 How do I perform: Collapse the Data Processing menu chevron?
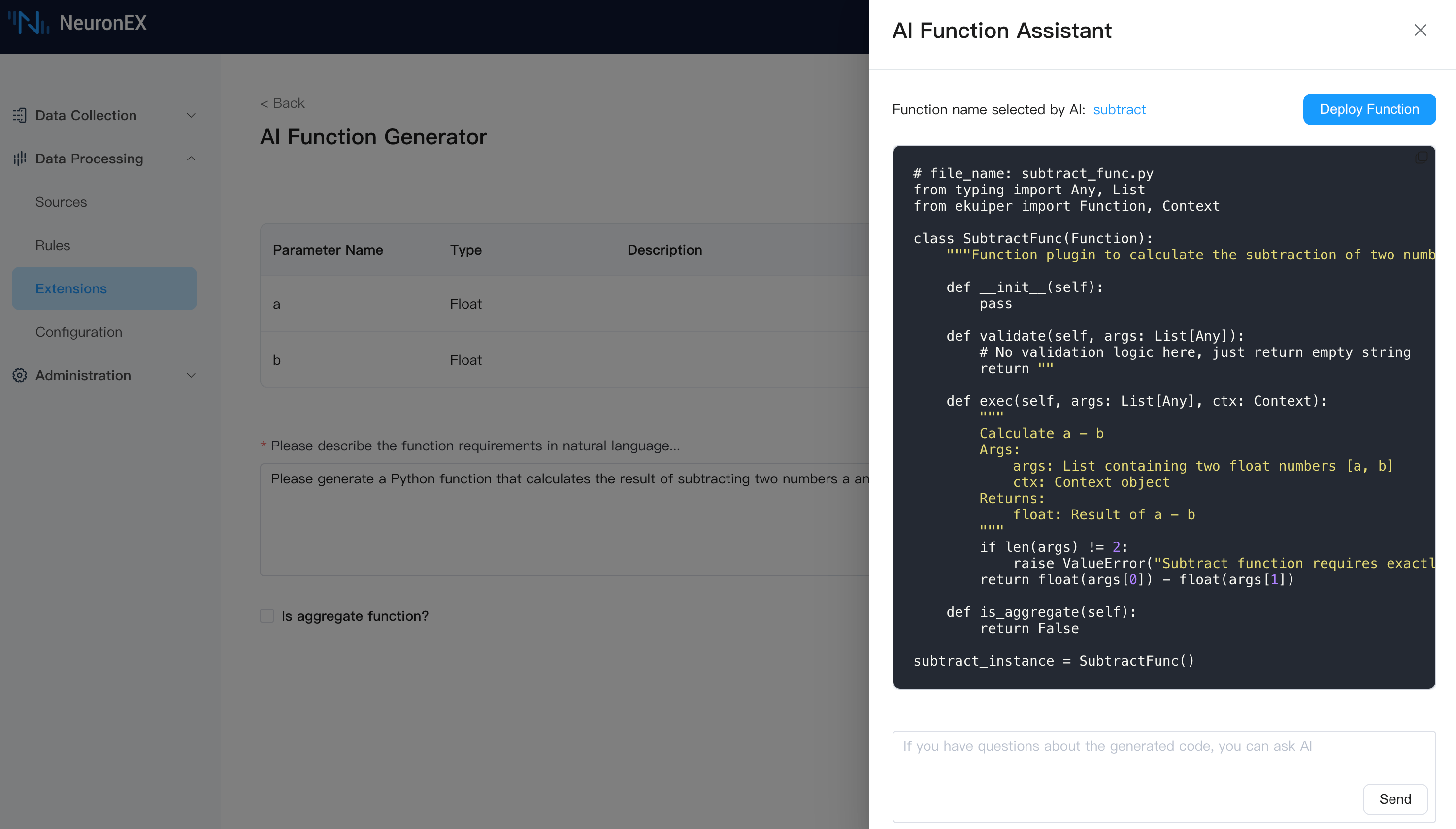click(x=191, y=159)
